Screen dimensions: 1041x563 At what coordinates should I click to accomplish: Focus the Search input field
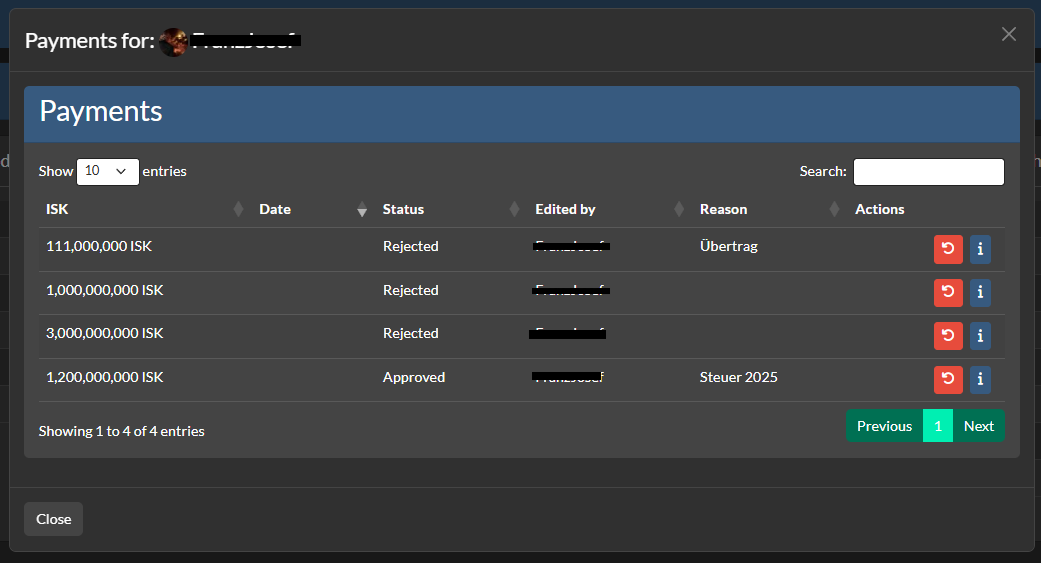pos(928,171)
